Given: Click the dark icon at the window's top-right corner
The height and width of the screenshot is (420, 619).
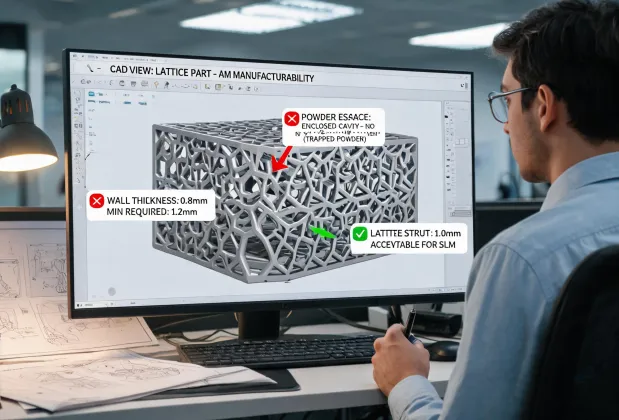Looking at the screenshot, I should 464,86.
